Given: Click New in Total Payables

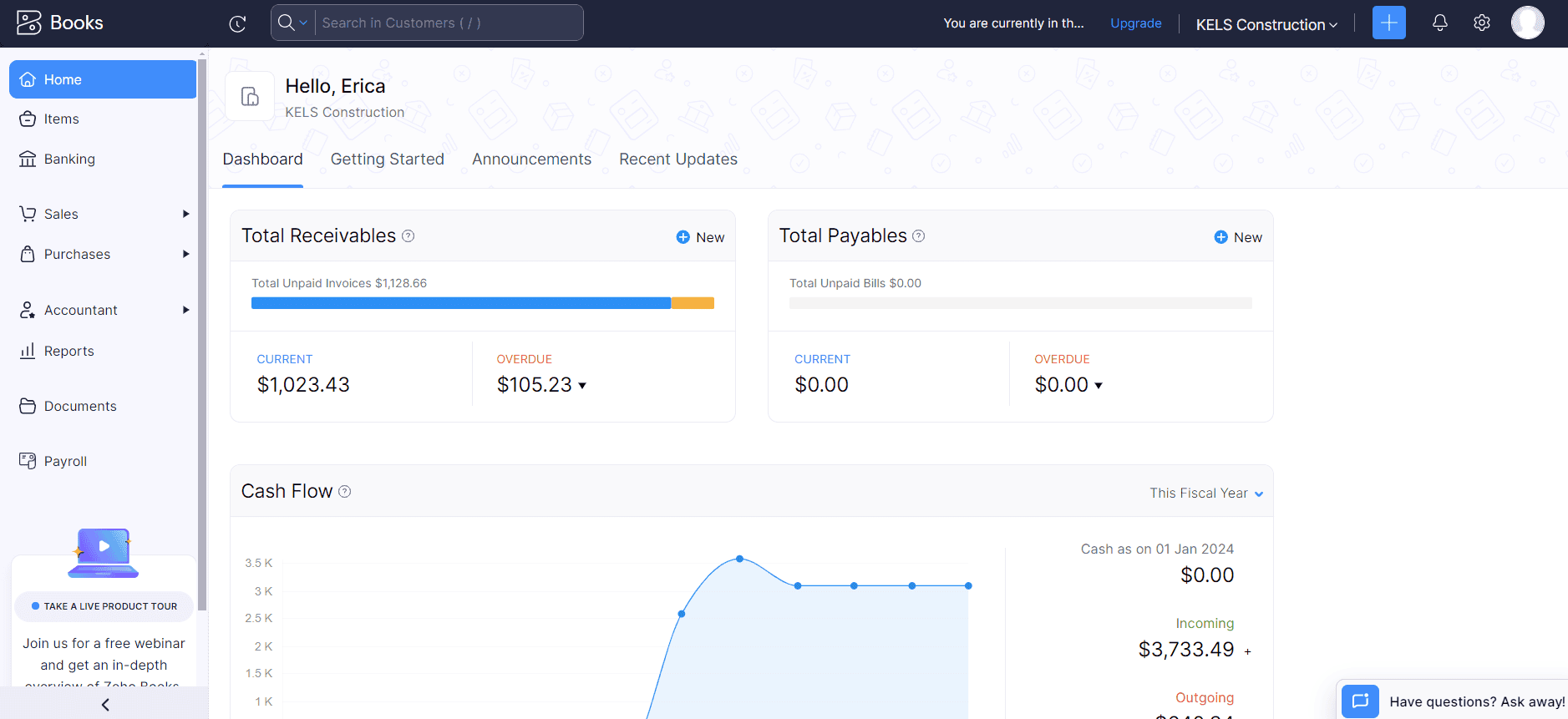Looking at the screenshot, I should [x=1238, y=237].
